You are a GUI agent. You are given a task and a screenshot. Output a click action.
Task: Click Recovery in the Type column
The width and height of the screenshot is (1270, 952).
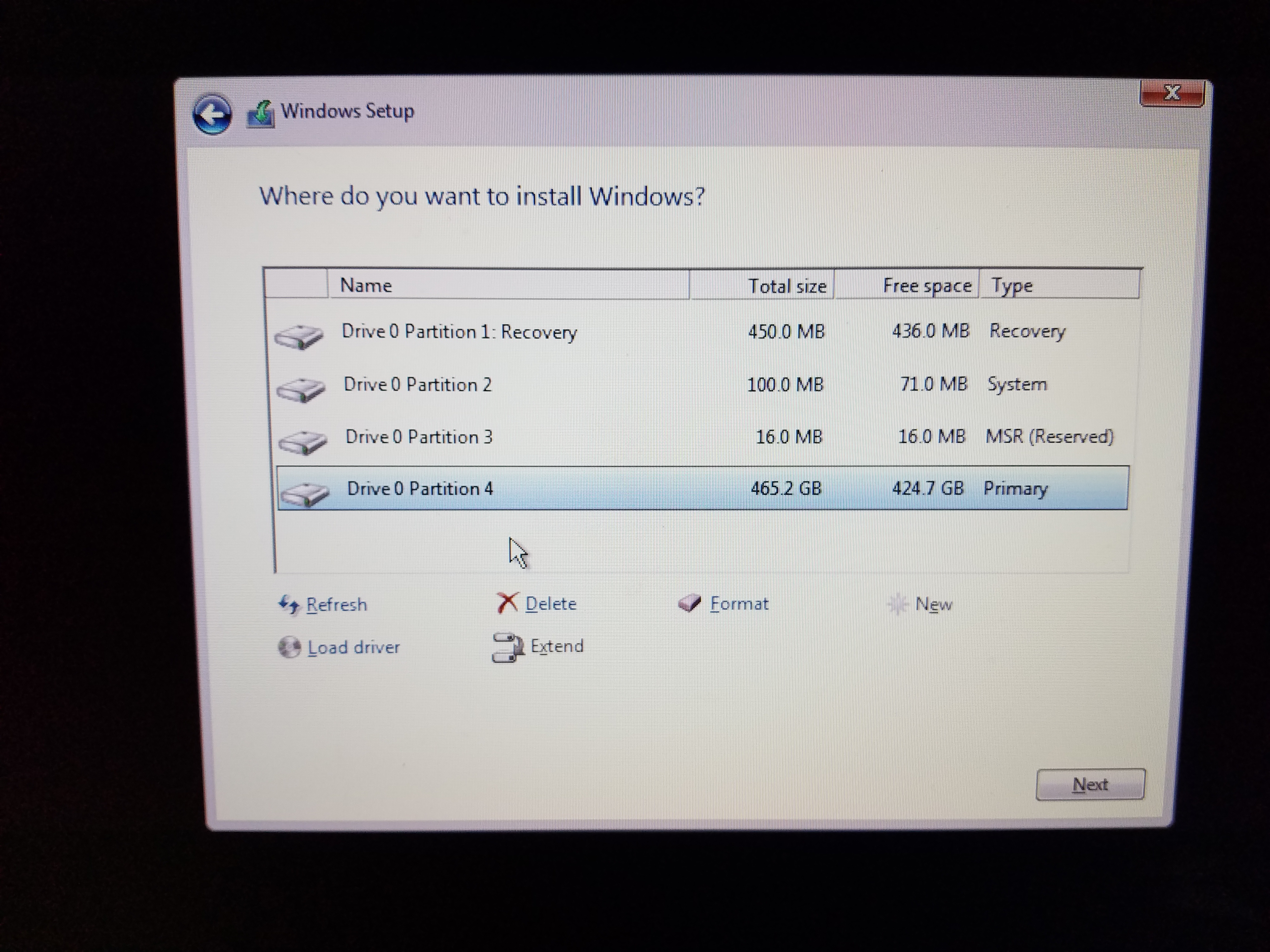tap(1027, 332)
